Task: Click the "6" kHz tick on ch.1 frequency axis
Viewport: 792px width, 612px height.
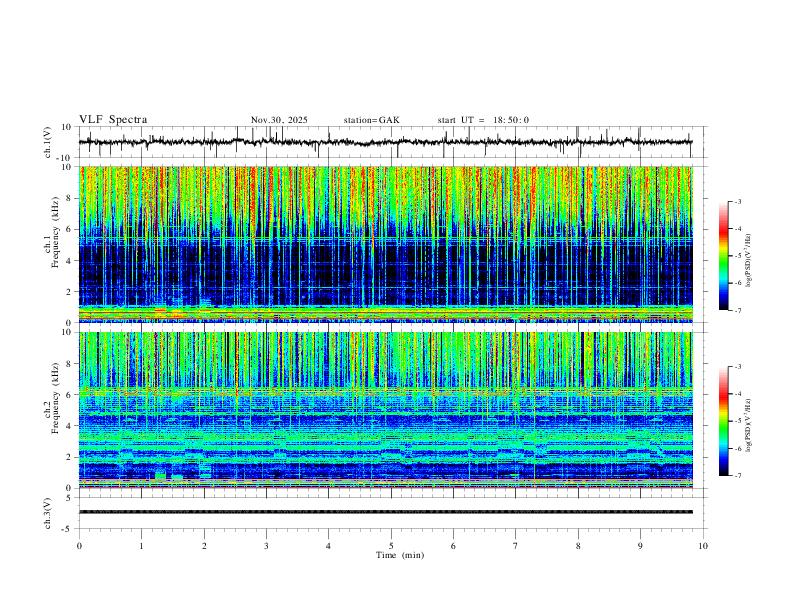Action: tap(70, 229)
